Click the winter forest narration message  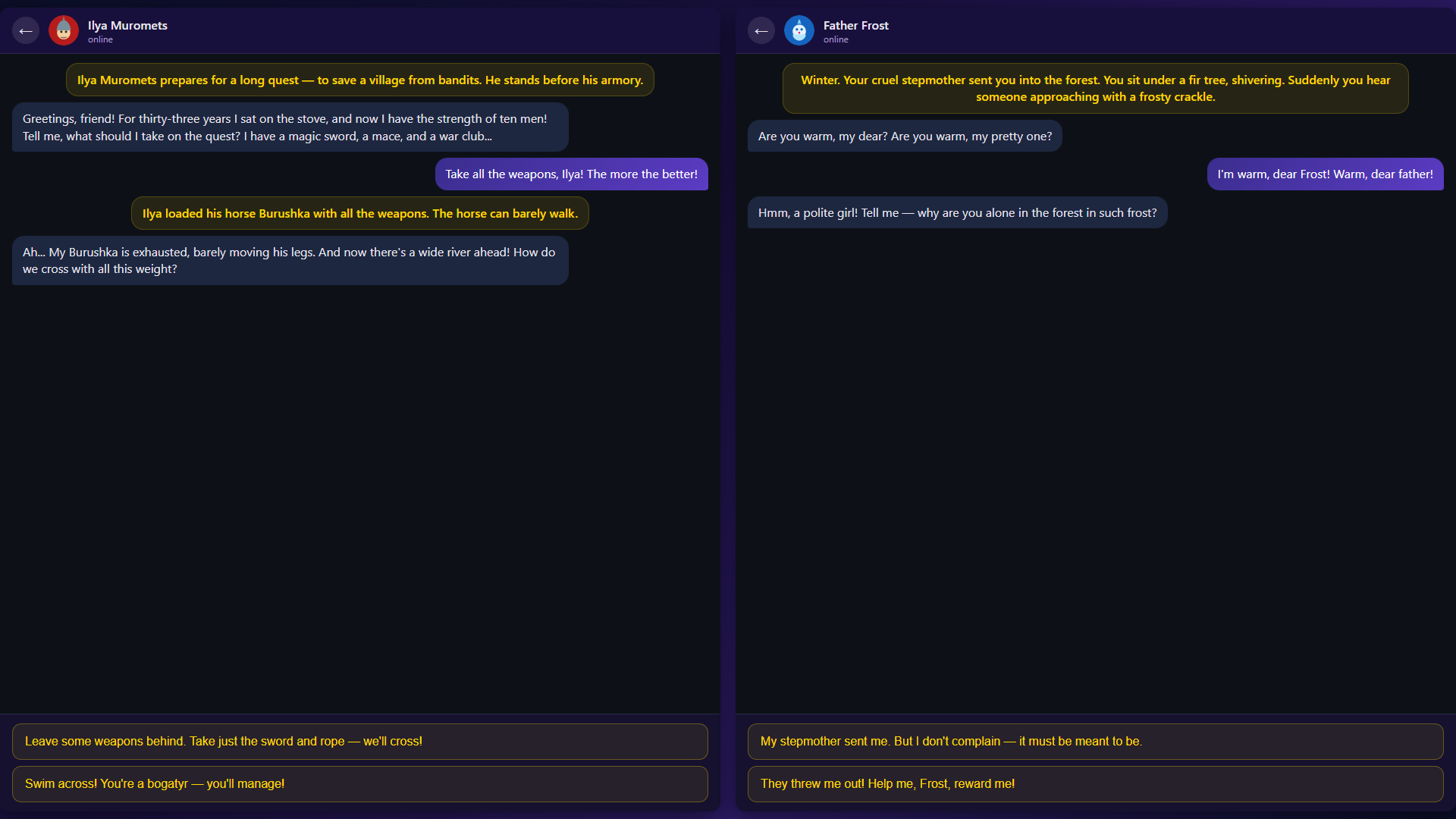1094,88
